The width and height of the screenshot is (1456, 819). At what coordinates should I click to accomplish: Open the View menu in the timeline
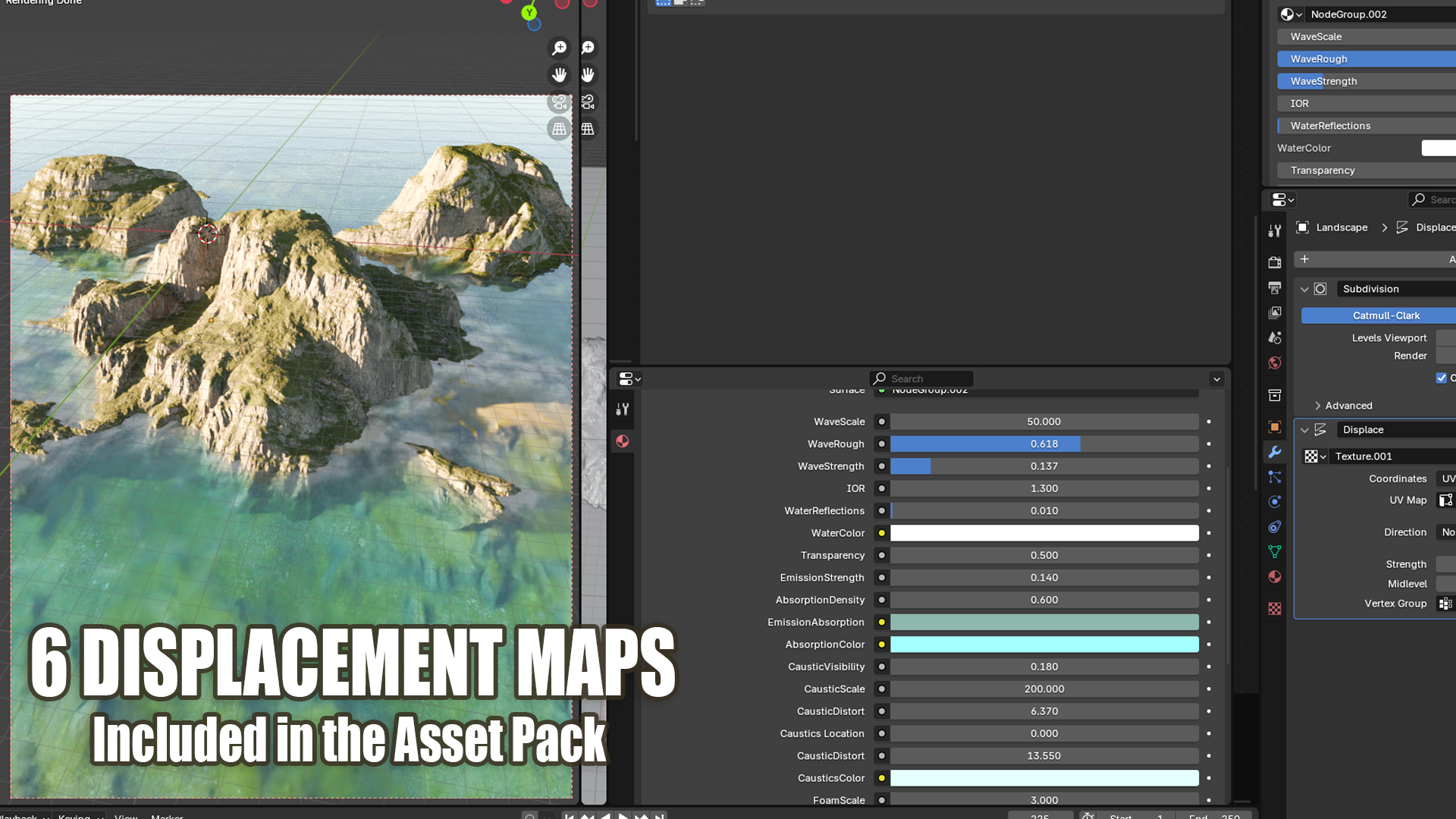[126, 817]
